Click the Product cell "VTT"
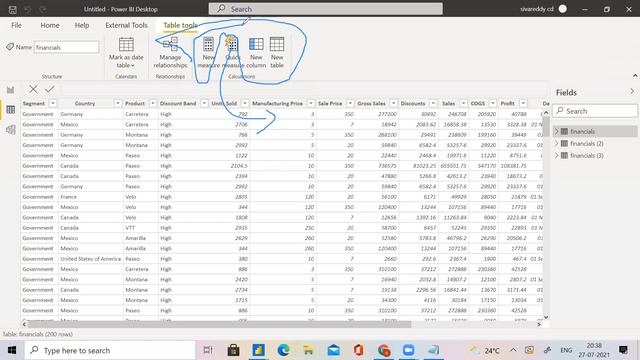Screen dimensions: 640x360 tap(130, 228)
